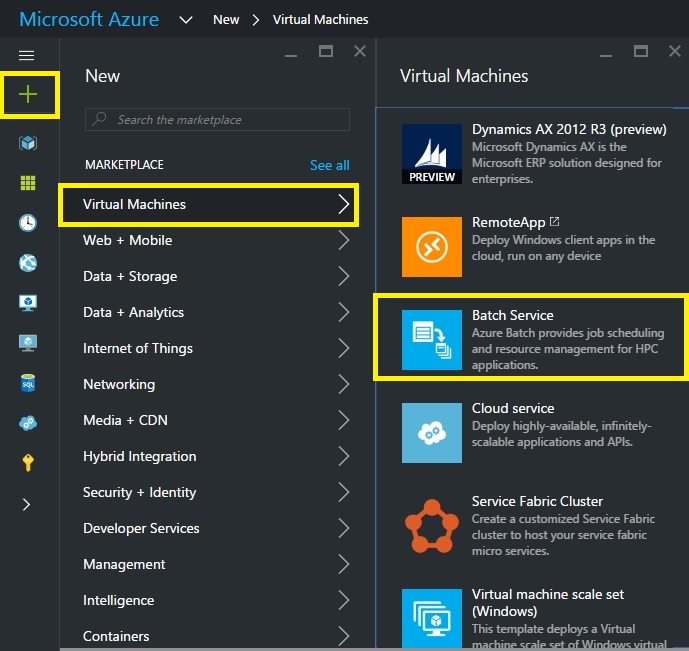Open the Cloud services gear-cloud sidebar icon
Viewport: 689px width, 651px height.
(x=28, y=423)
